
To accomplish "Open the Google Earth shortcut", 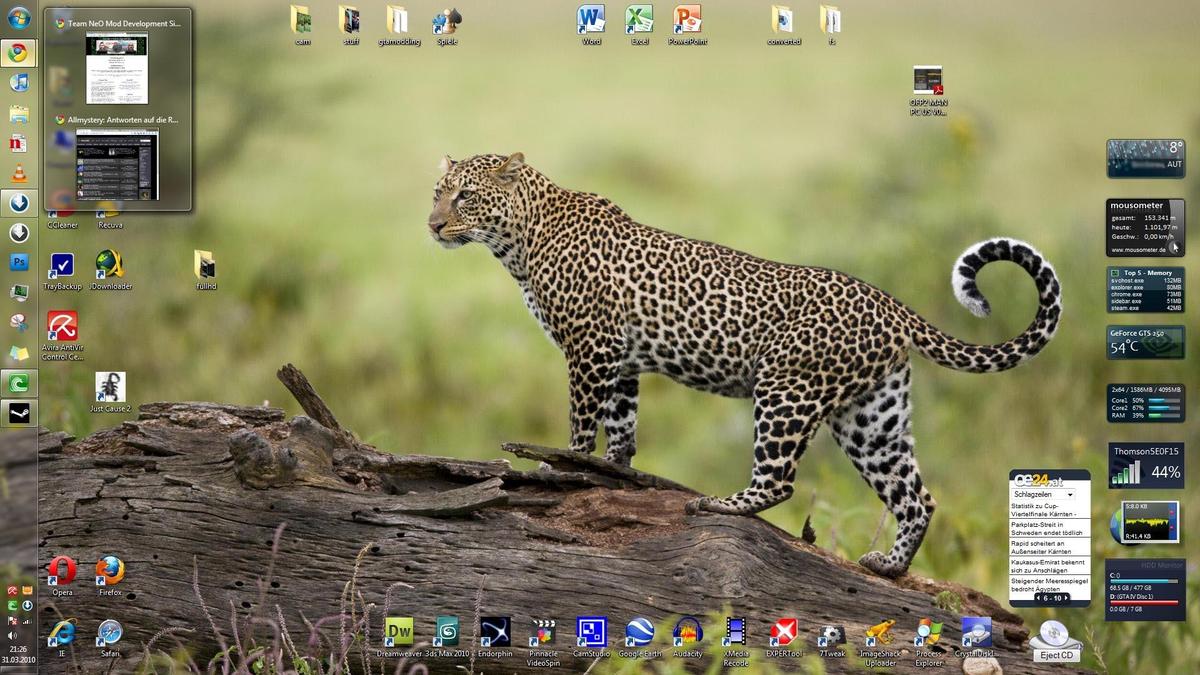I will 640,632.
